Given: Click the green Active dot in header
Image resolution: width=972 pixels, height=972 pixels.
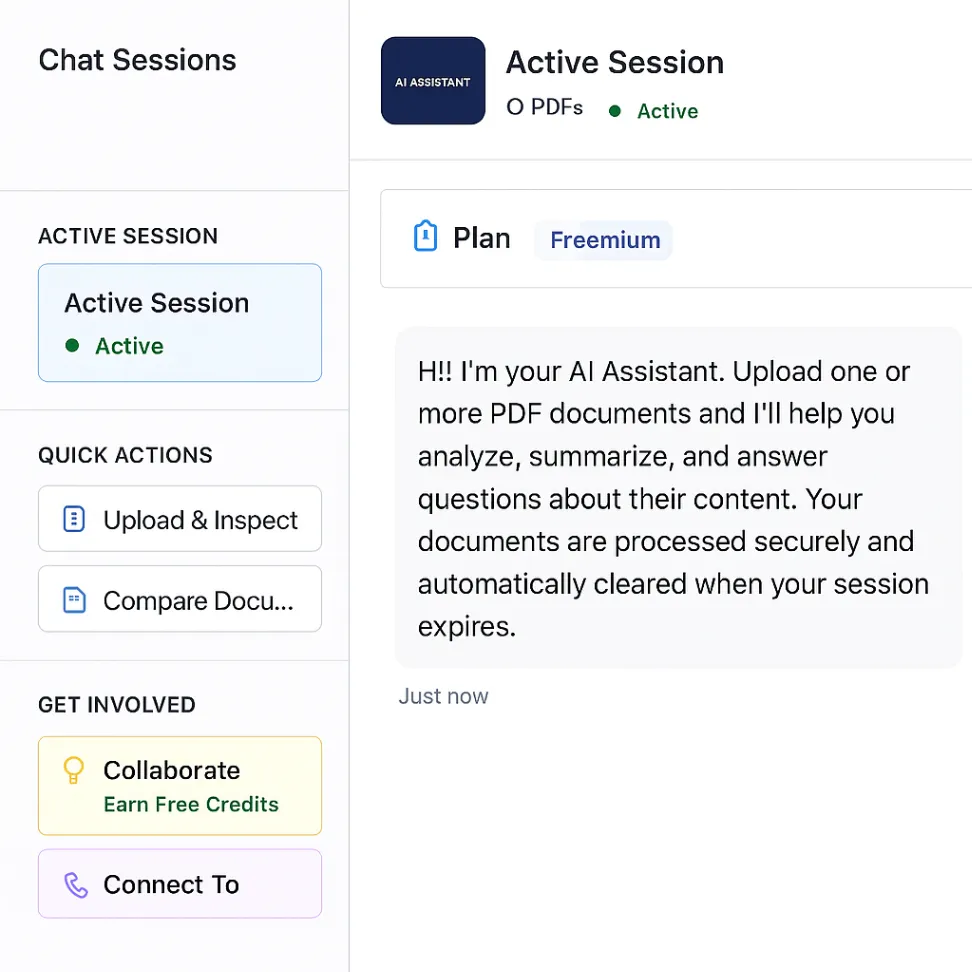Looking at the screenshot, I should pos(615,111).
